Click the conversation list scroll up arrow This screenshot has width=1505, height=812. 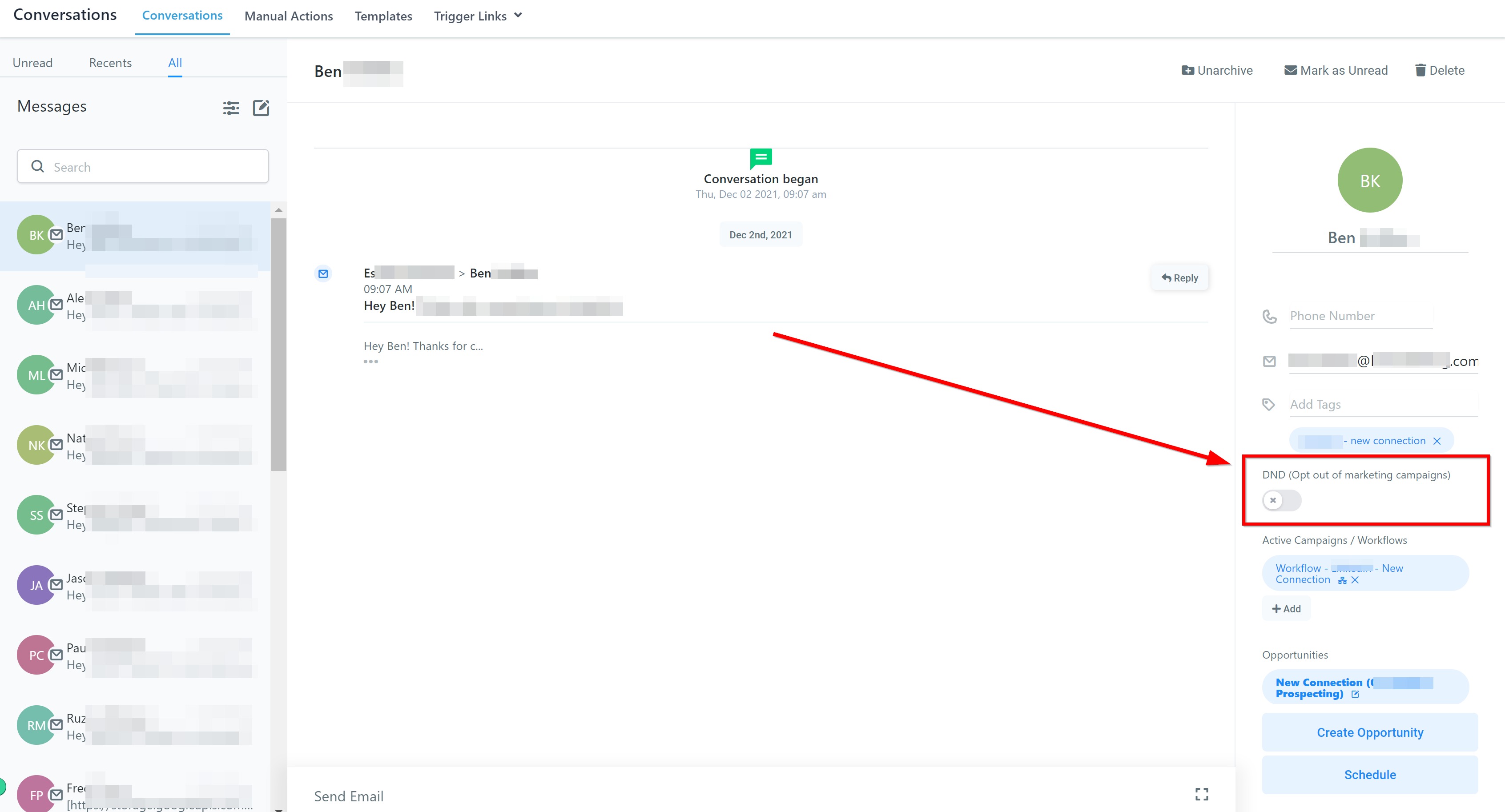(279, 210)
